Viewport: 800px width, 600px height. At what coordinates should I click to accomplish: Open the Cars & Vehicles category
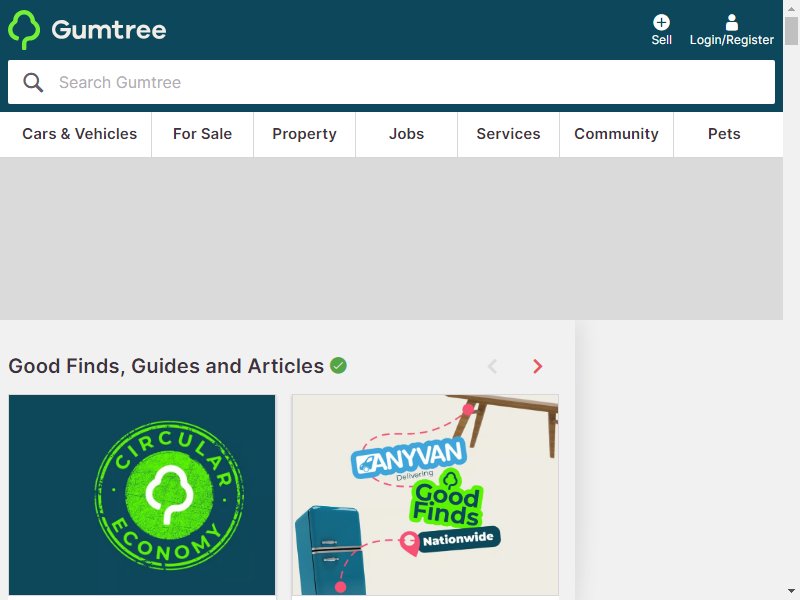(80, 134)
